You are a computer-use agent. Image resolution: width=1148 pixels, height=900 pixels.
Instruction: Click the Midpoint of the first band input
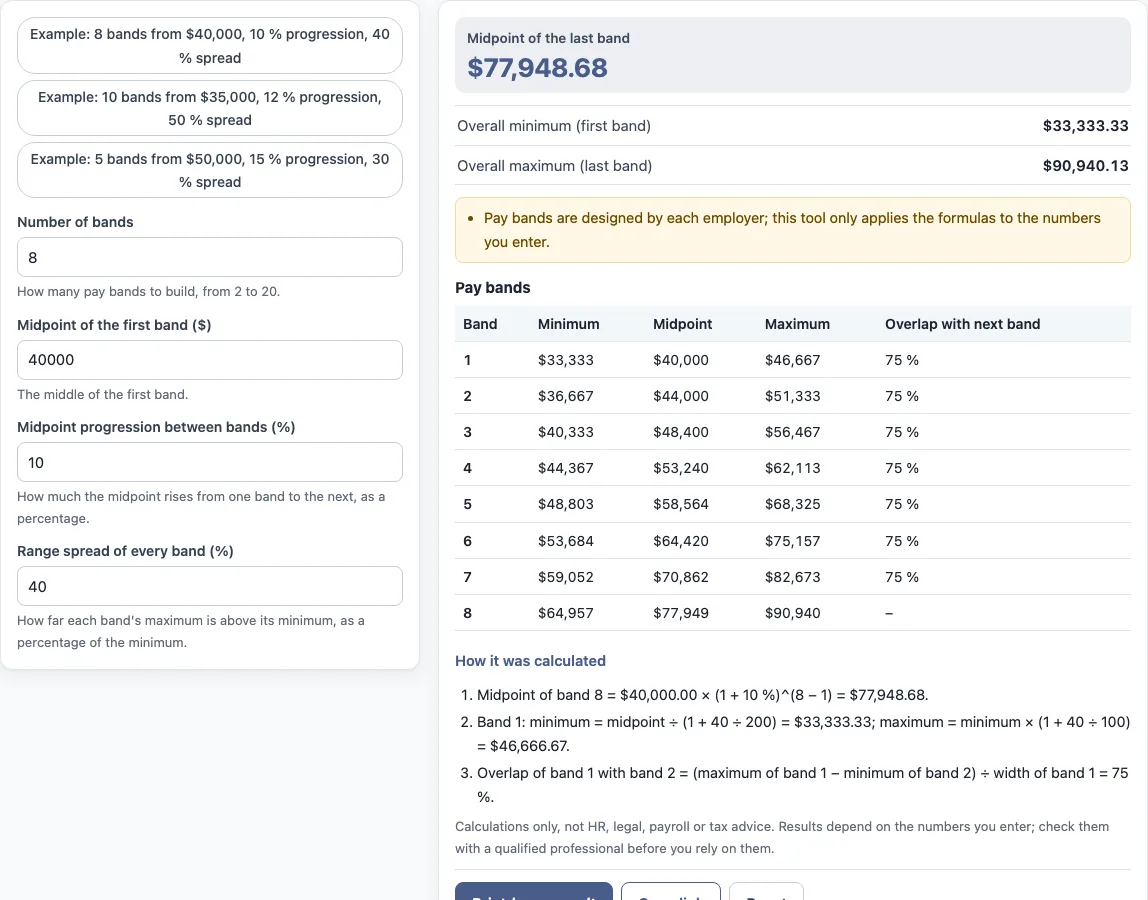(x=209, y=360)
